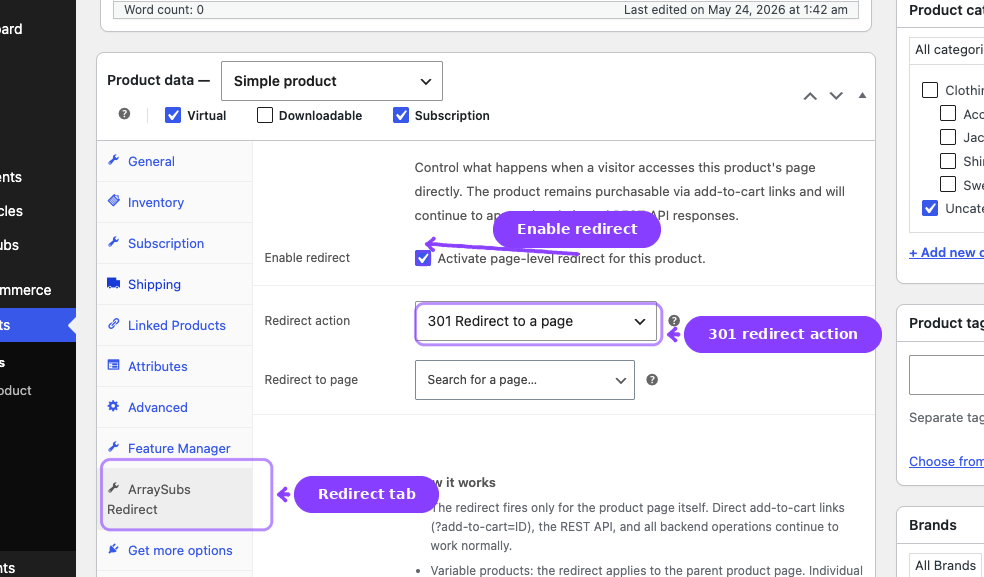Click the gear icon beside Advanced tab
Screen dimensions: 984x577
point(114,406)
